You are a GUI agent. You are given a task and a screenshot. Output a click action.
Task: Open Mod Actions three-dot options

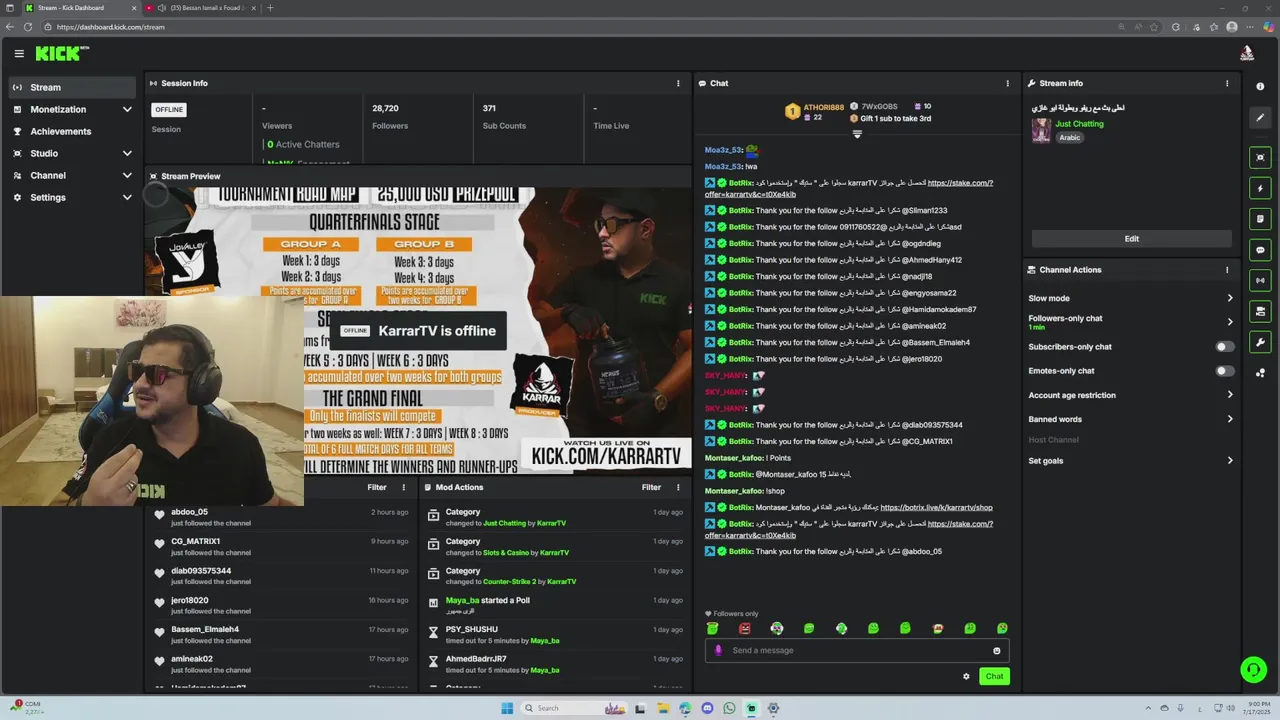678,487
